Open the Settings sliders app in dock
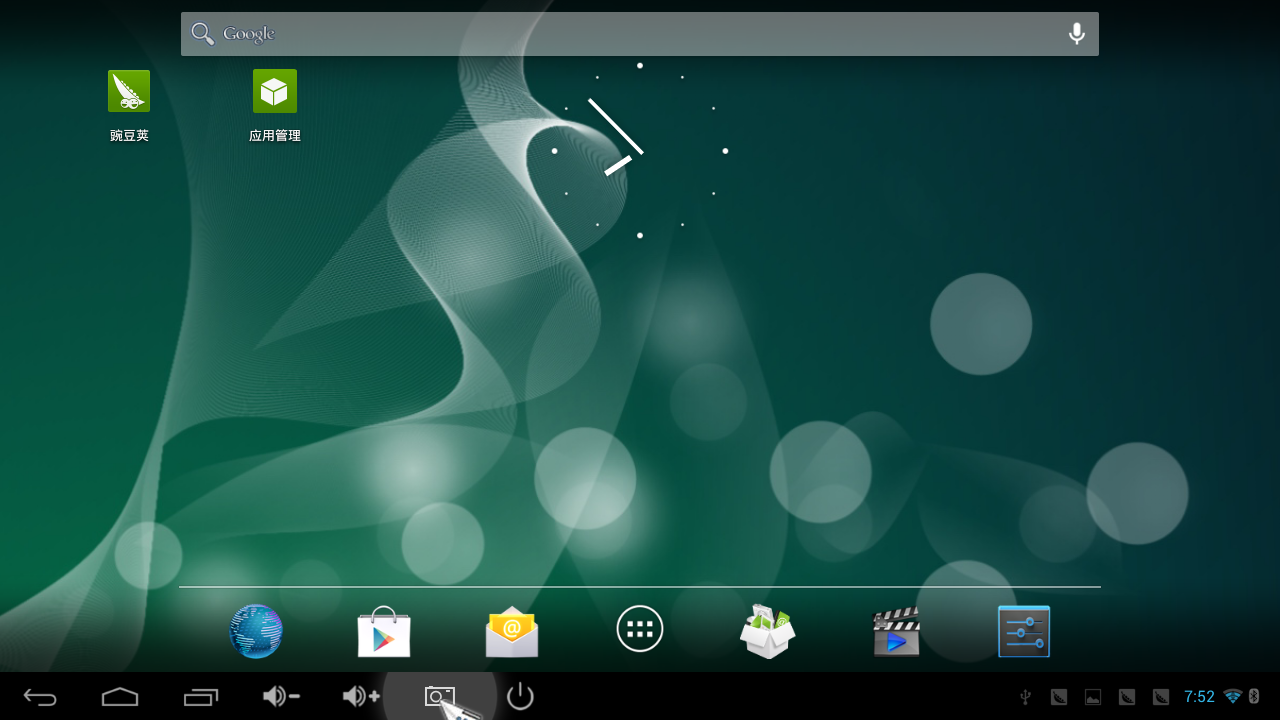Viewport: 1280px width, 720px height. [x=1024, y=631]
